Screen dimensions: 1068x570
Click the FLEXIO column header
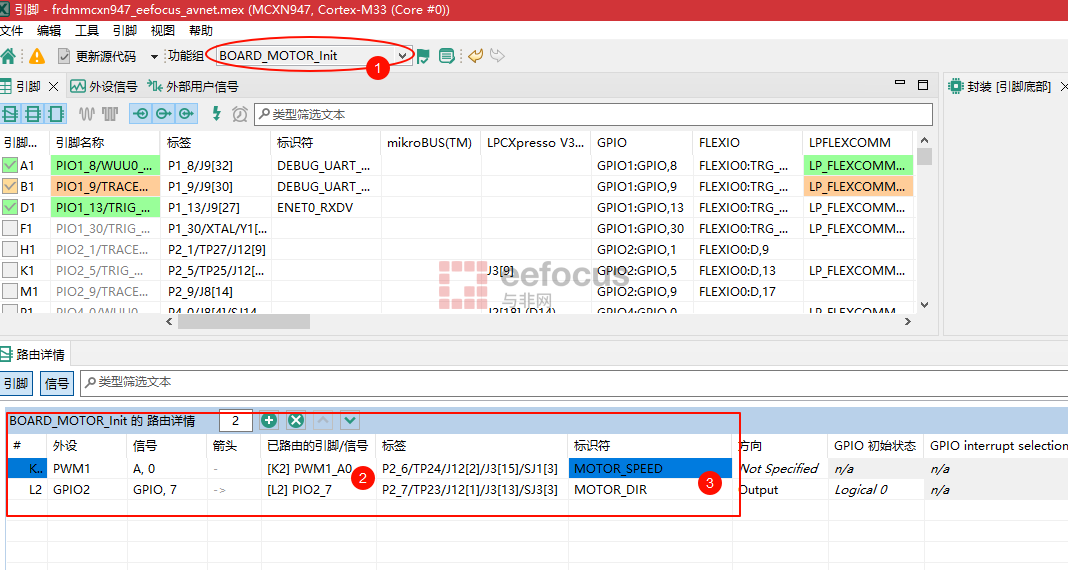747,142
